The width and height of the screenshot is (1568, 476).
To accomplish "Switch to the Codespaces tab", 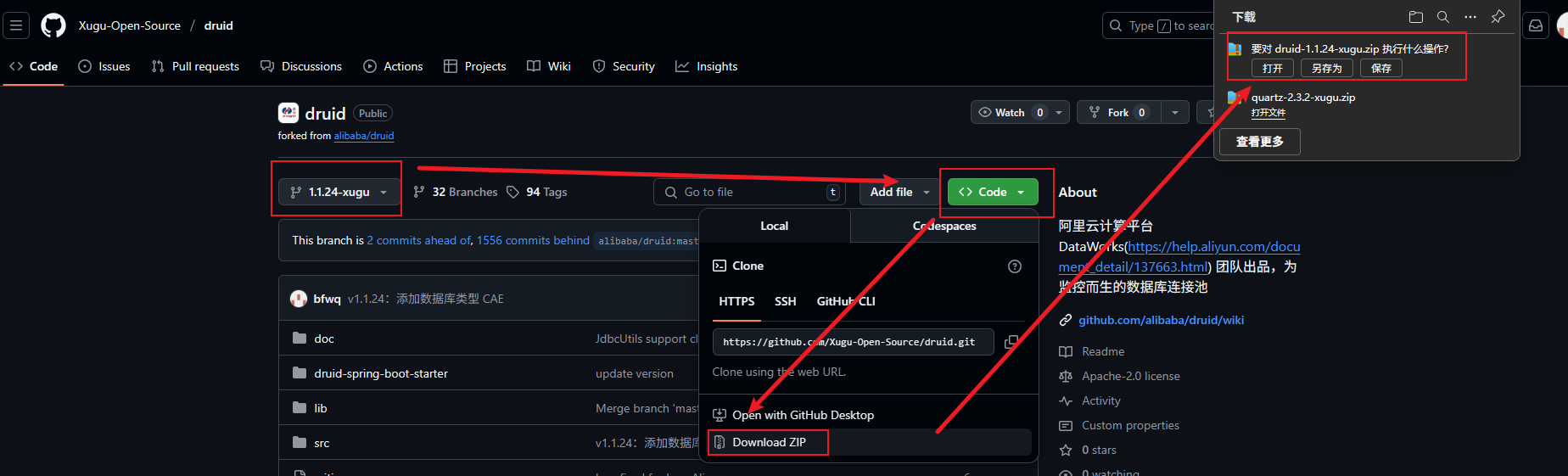I will point(944,227).
